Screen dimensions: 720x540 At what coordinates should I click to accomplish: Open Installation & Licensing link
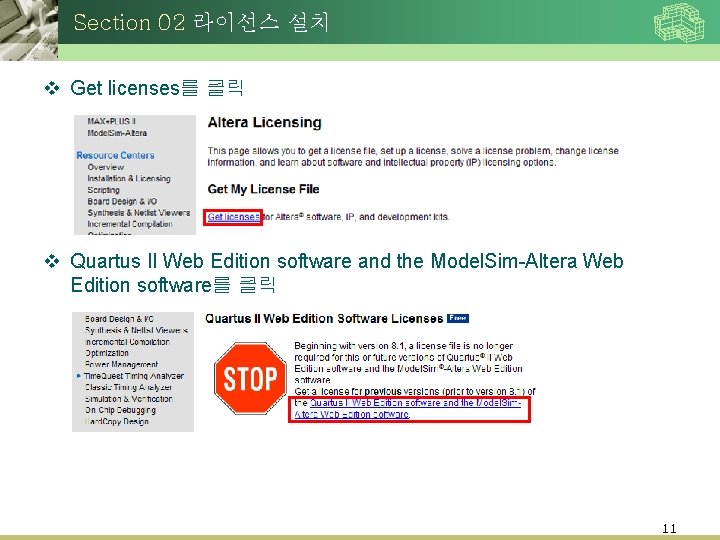129,179
